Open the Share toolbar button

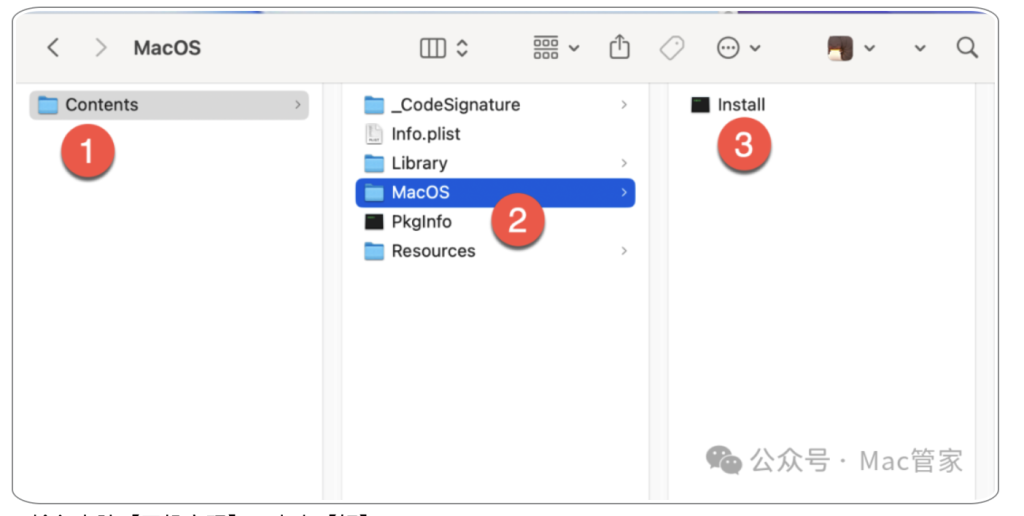click(620, 47)
